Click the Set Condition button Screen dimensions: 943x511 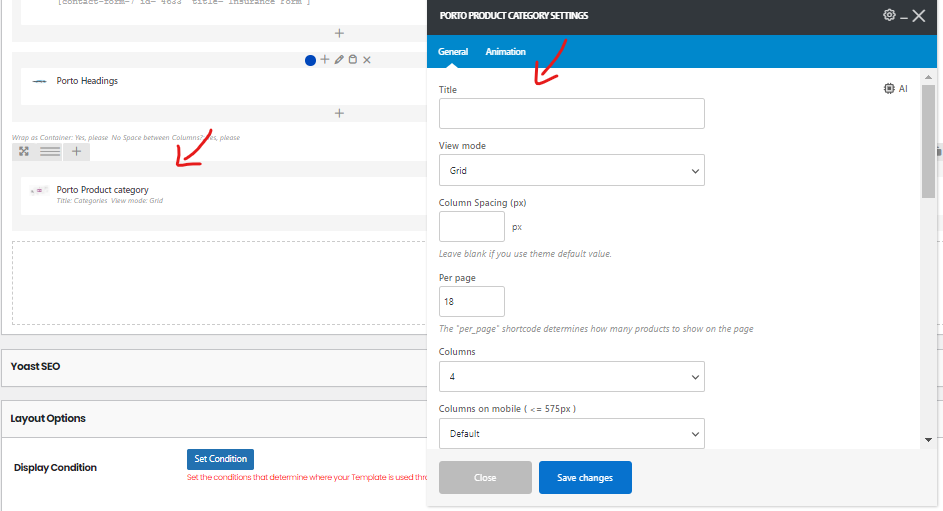tap(220, 459)
